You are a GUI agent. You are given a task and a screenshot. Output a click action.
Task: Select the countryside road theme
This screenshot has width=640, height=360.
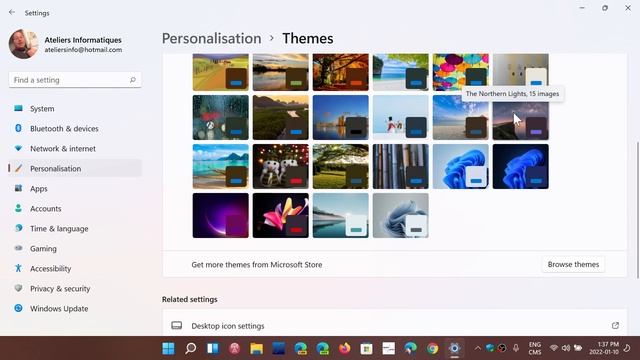[x=220, y=72]
